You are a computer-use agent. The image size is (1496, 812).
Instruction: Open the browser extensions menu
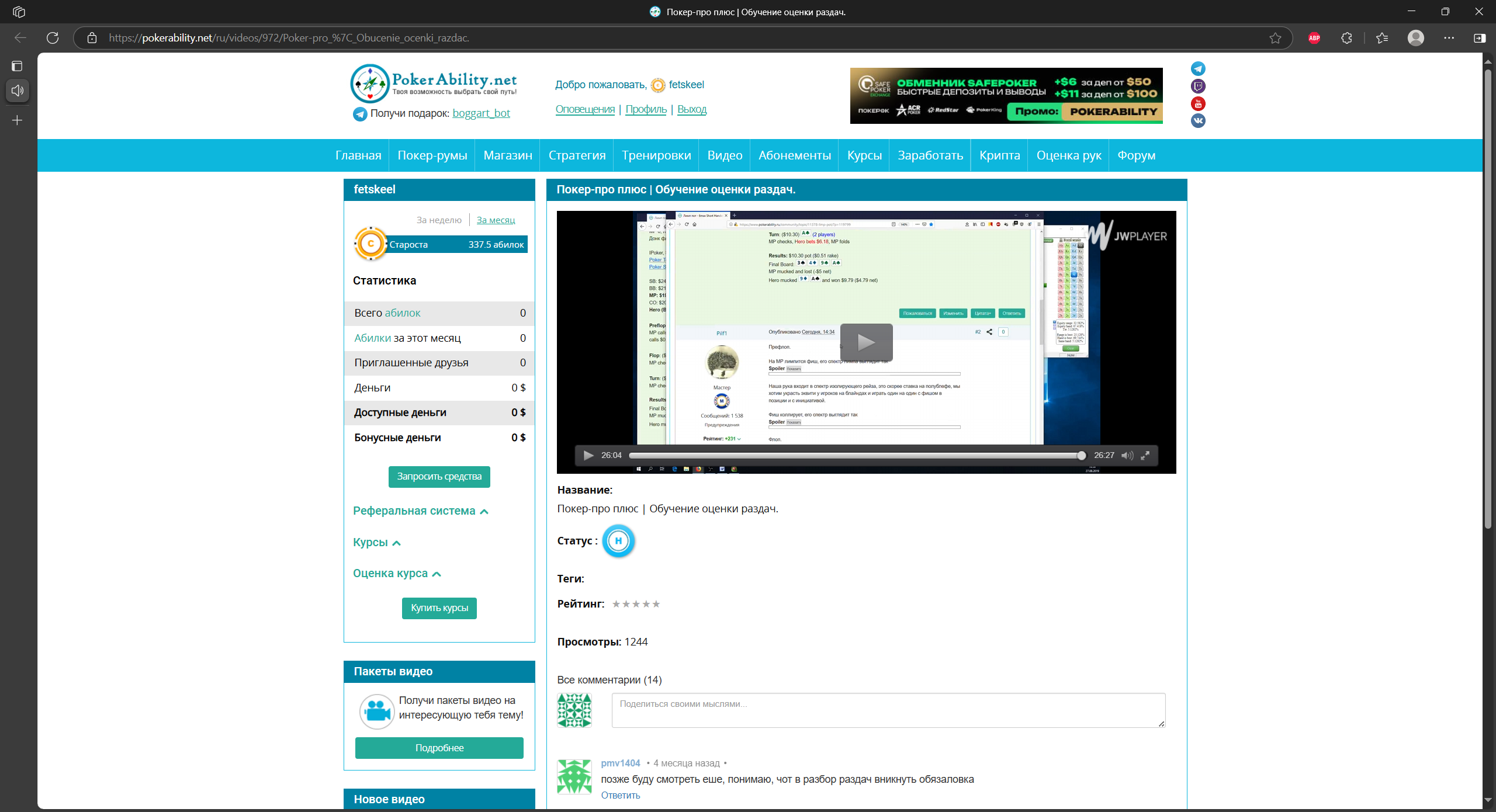coord(1346,38)
